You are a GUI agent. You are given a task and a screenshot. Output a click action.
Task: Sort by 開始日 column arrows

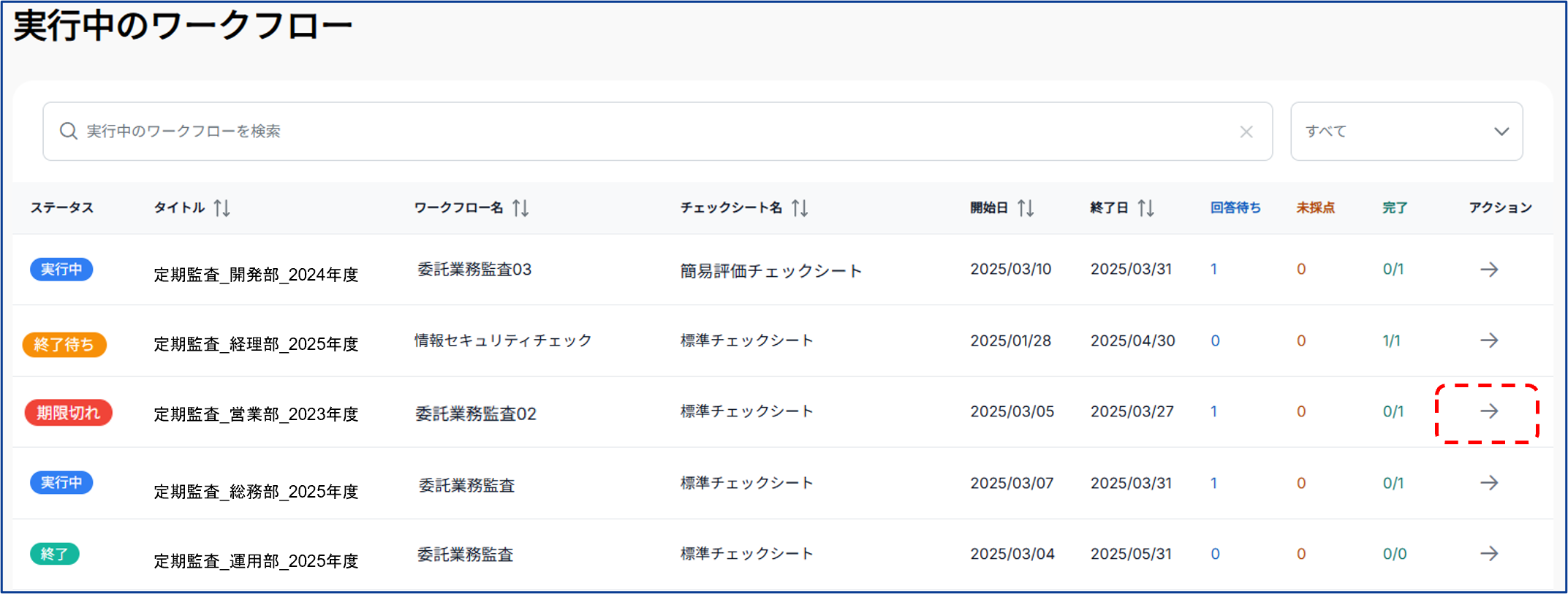1026,208
